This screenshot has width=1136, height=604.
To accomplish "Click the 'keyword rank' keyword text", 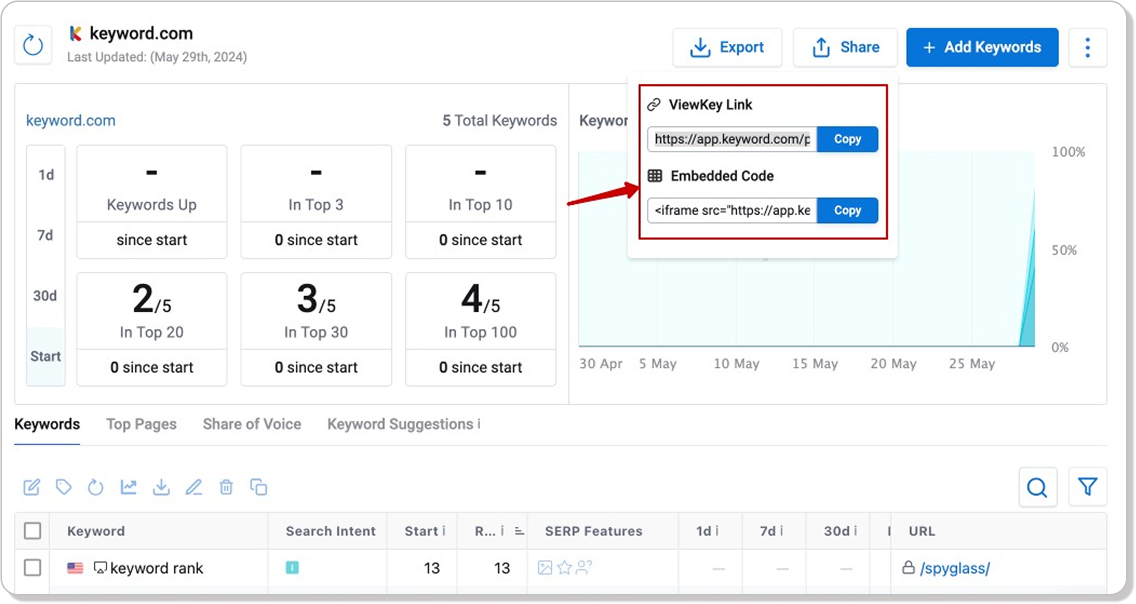I will click(156, 569).
